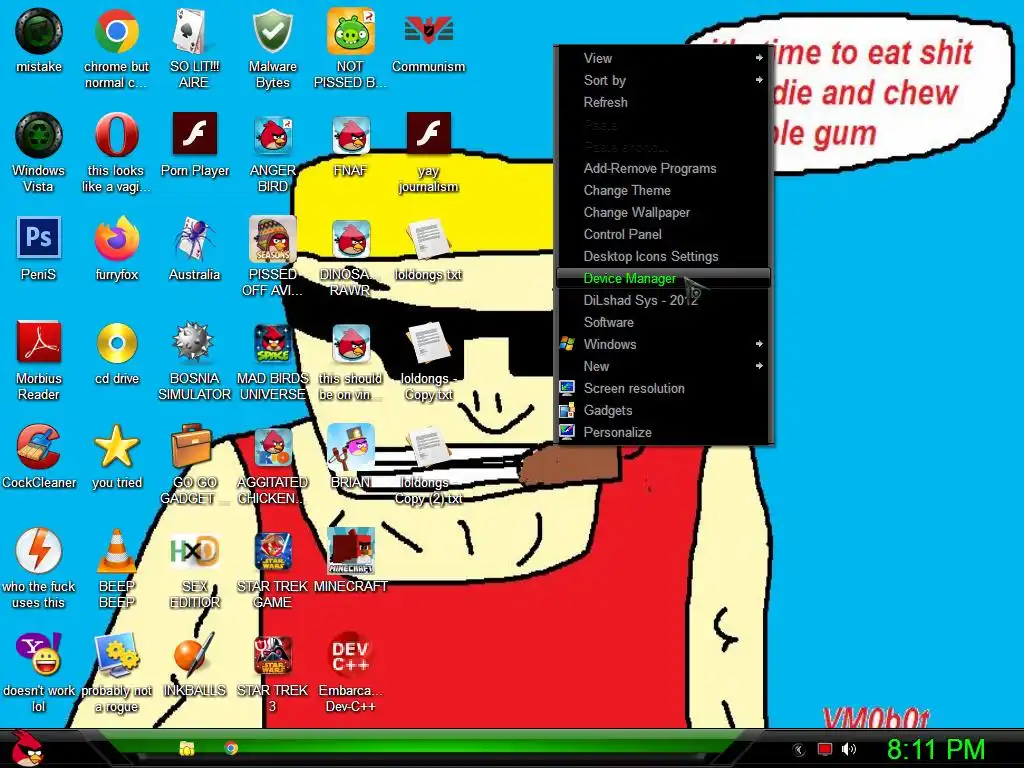This screenshot has width=1024, height=768.
Task: Open the FNAF angry bird icon
Action: (351, 135)
